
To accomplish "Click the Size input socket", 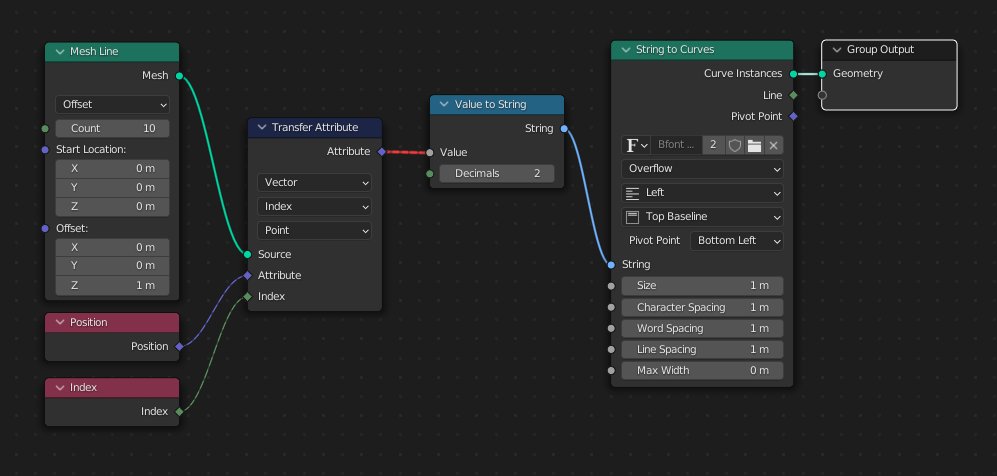I will click(611, 286).
